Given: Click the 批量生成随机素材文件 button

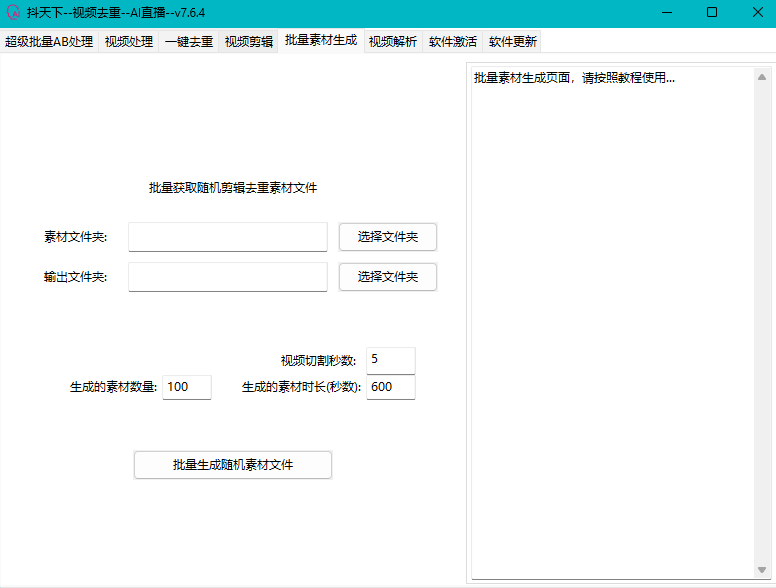Looking at the screenshot, I should pyautogui.click(x=232, y=465).
